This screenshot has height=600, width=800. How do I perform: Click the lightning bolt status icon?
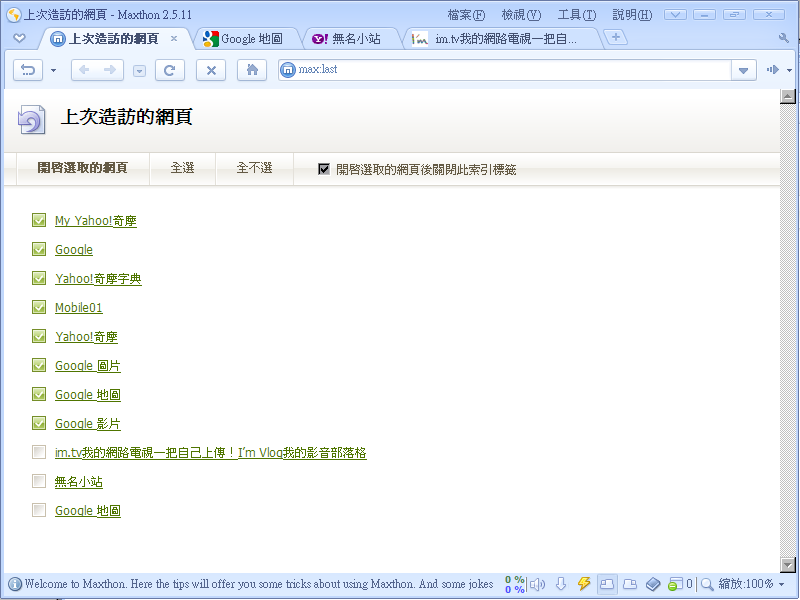[x=584, y=584]
